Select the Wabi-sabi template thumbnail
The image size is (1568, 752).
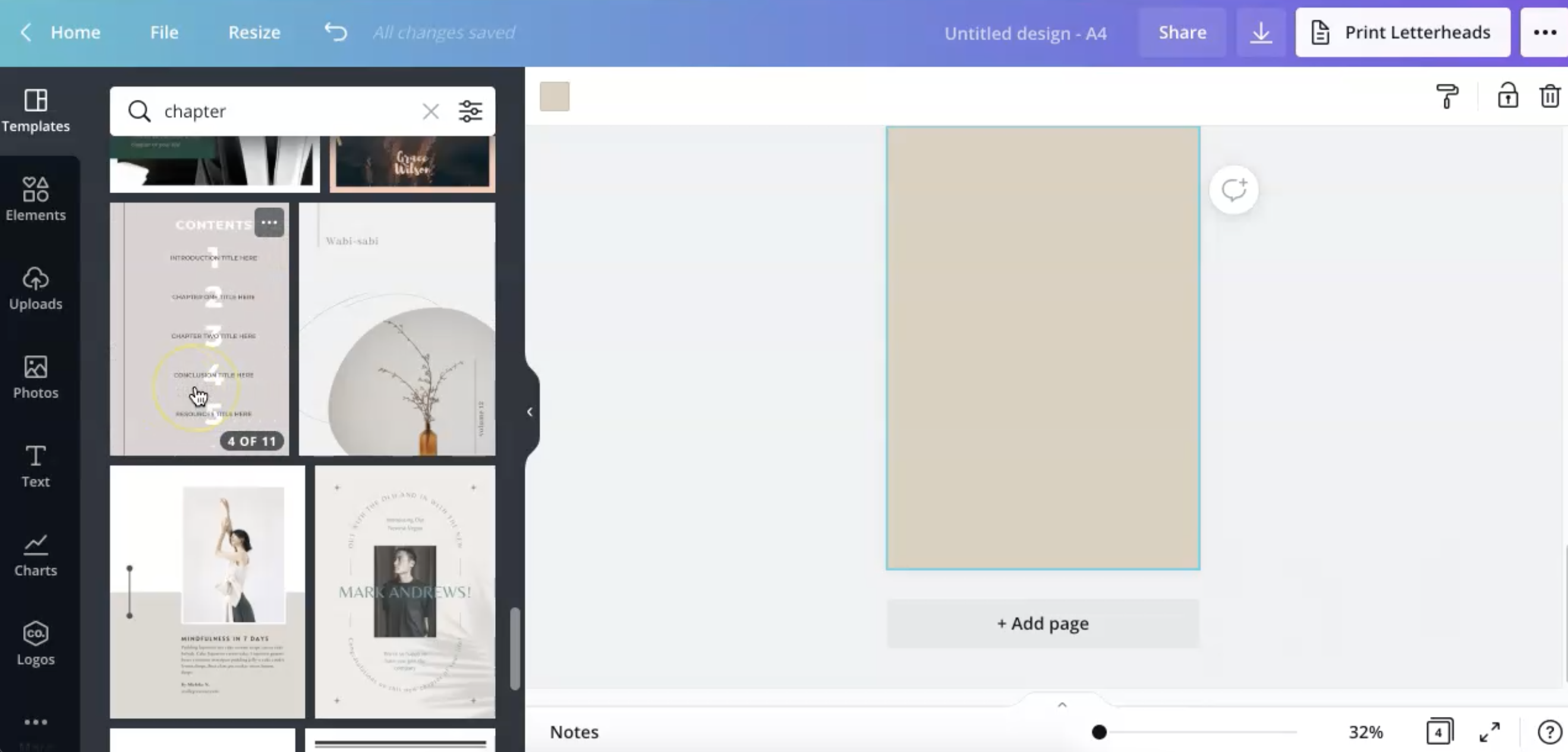(397, 329)
